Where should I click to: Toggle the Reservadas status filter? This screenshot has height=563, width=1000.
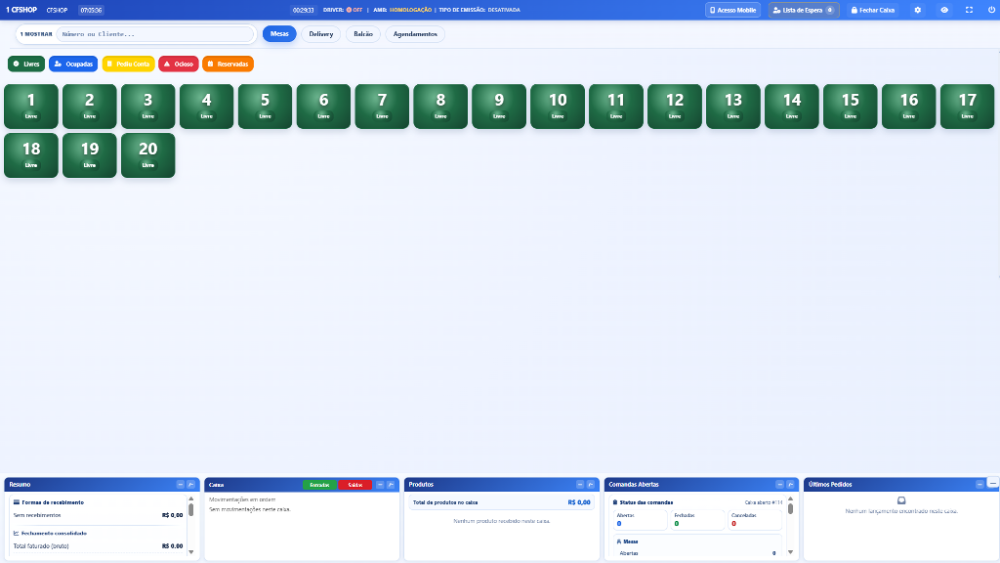[228, 64]
